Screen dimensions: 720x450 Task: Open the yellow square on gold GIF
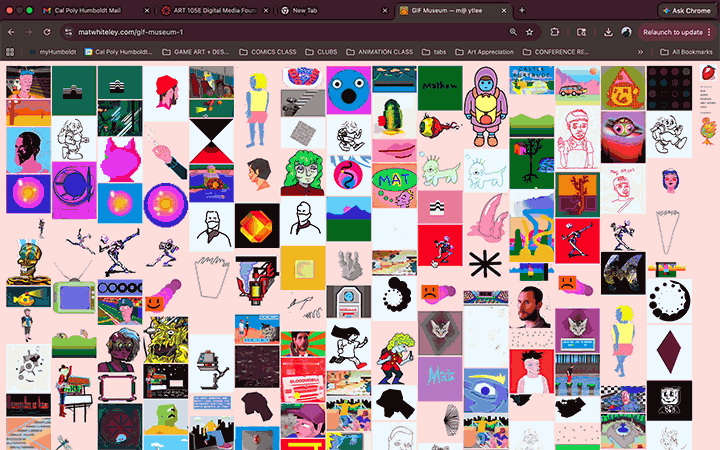coord(303,268)
